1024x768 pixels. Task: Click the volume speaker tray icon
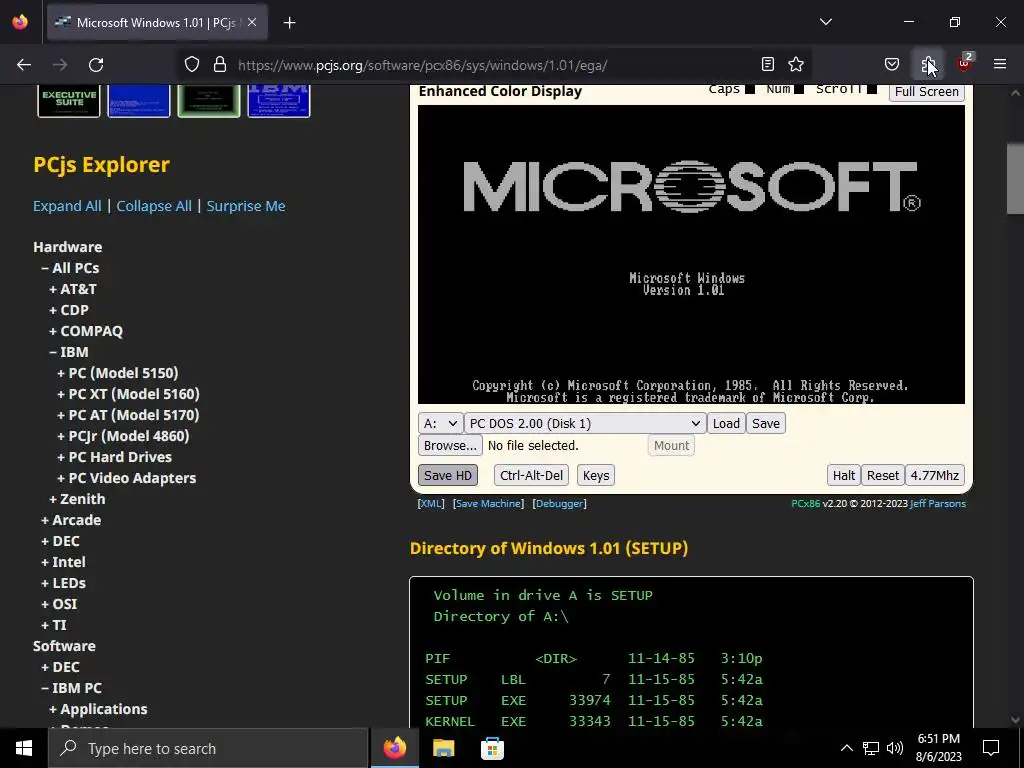(895, 748)
